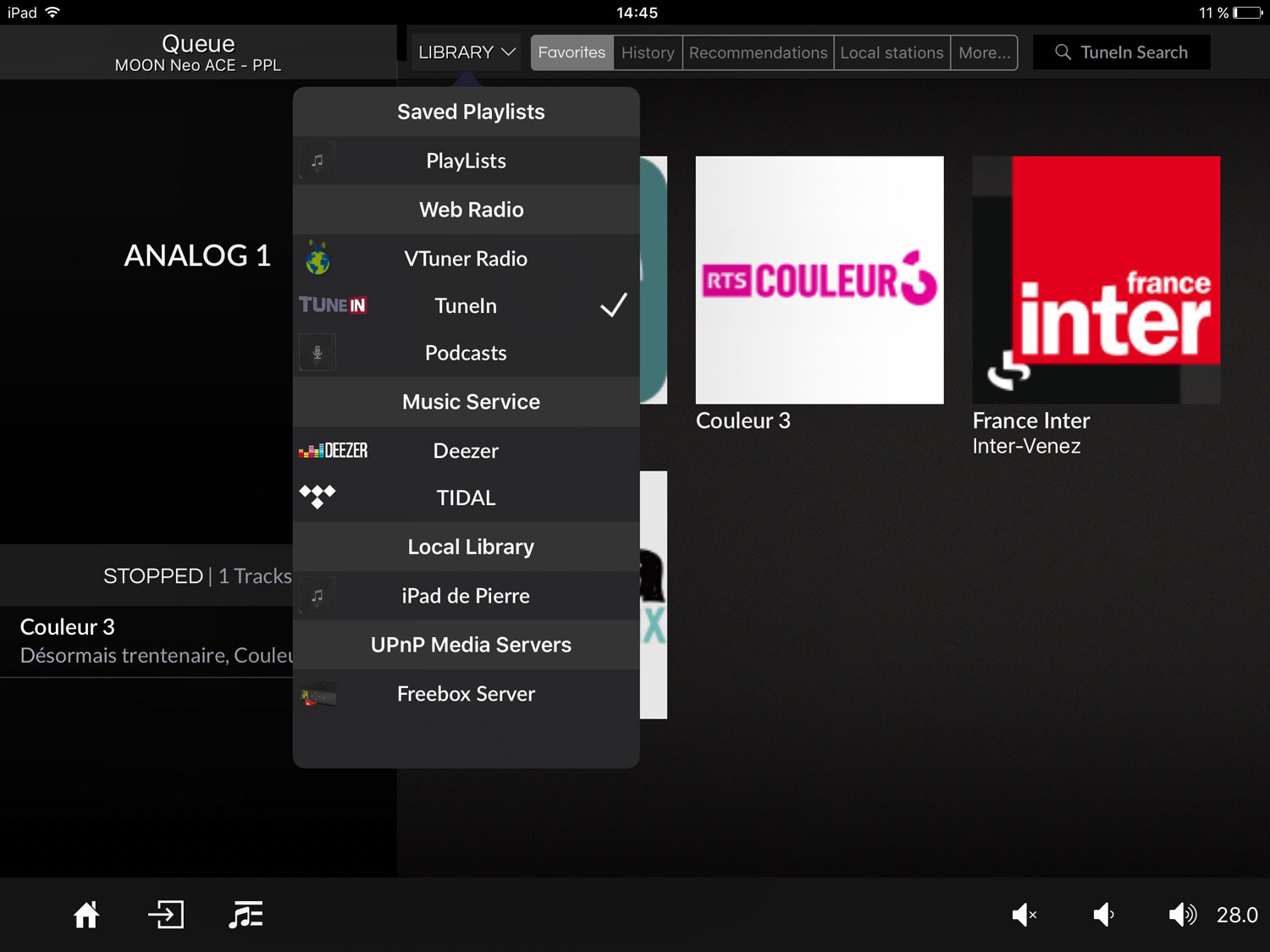
Task: Select PlayLists in library menu
Action: [466, 161]
